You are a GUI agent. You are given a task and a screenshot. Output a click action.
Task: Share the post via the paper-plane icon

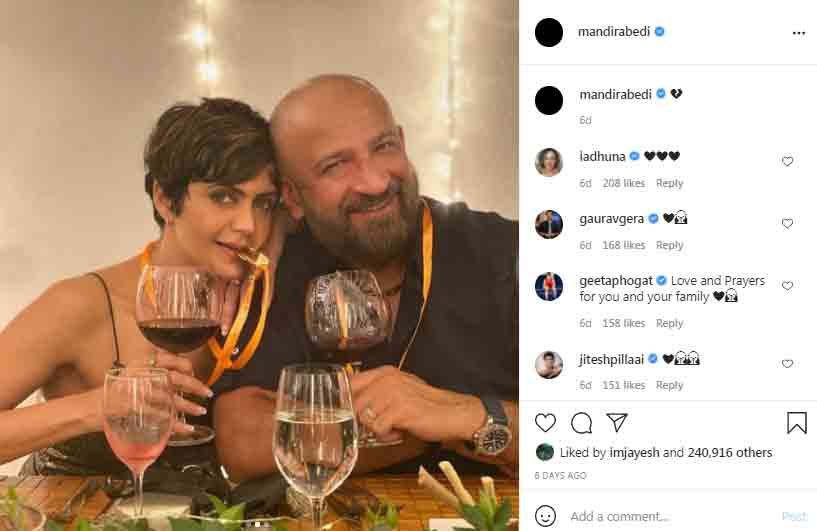click(617, 422)
